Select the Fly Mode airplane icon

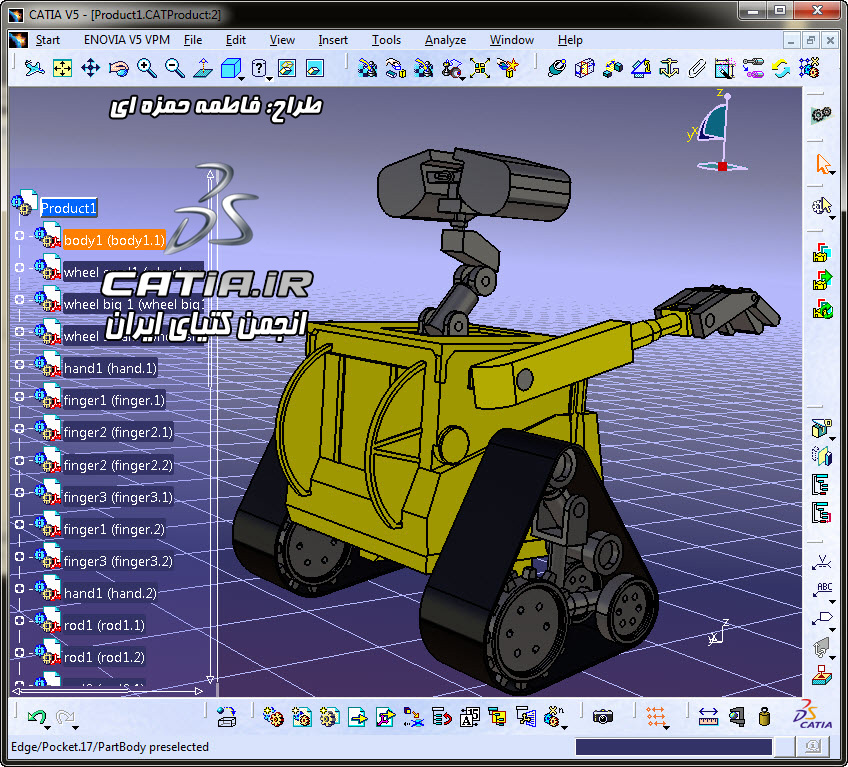coord(34,69)
